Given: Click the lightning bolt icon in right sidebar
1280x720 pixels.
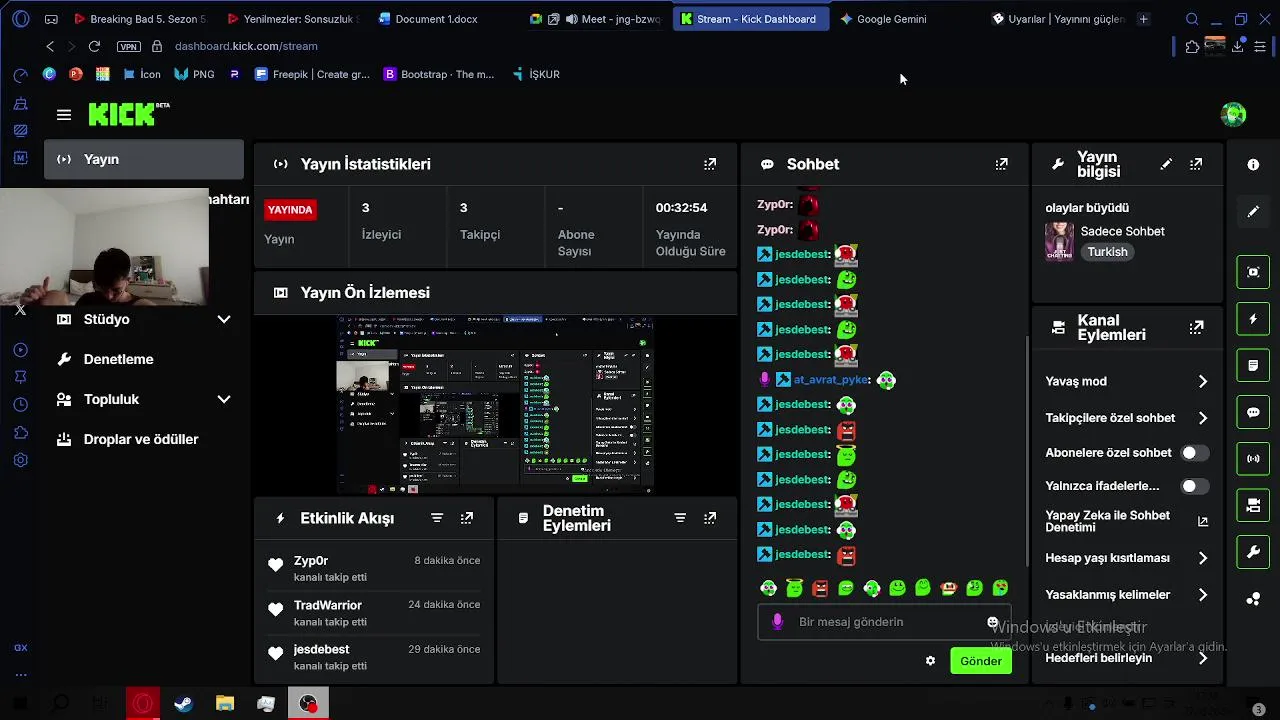Looking at the screenshot, I should point(1253,319).
